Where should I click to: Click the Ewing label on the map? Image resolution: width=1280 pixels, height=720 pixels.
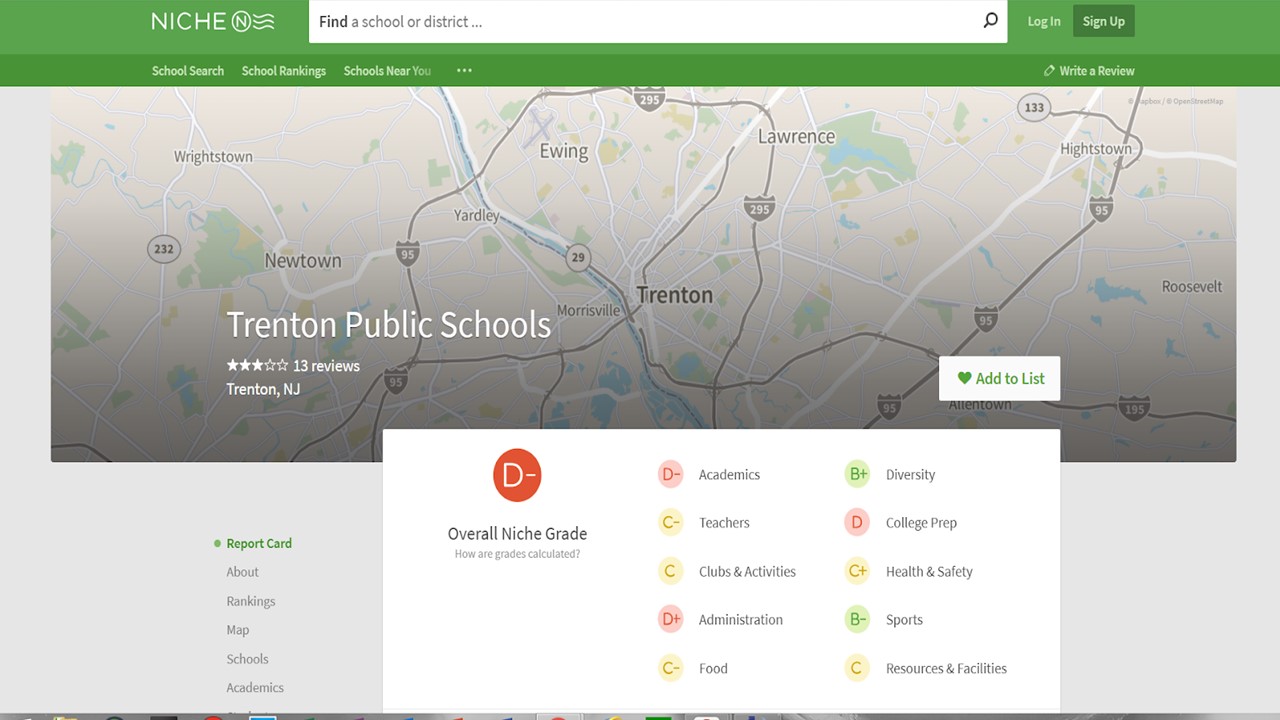pyautogui.click(x=564, y=151)
